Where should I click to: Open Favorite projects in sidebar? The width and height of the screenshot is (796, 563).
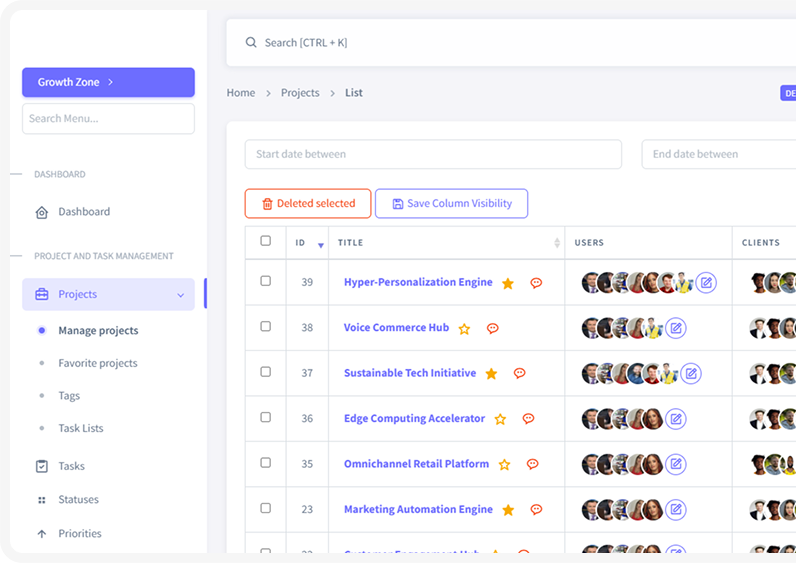tap(98, 363)
